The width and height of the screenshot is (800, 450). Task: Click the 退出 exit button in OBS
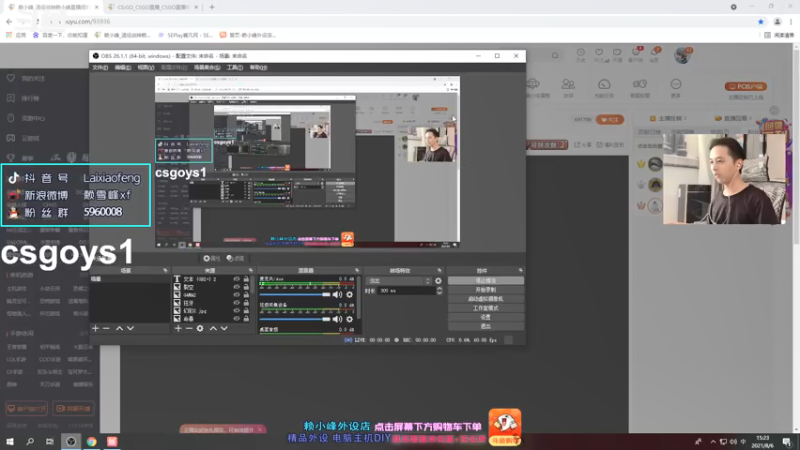point(486,327)
